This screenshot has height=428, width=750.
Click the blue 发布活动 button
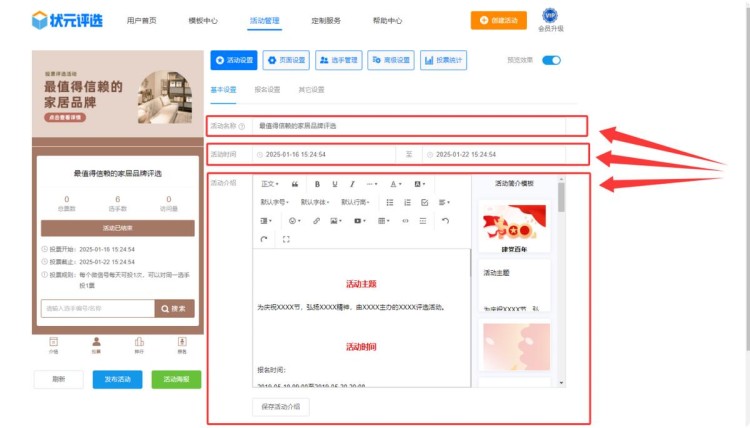pos(117,380)
